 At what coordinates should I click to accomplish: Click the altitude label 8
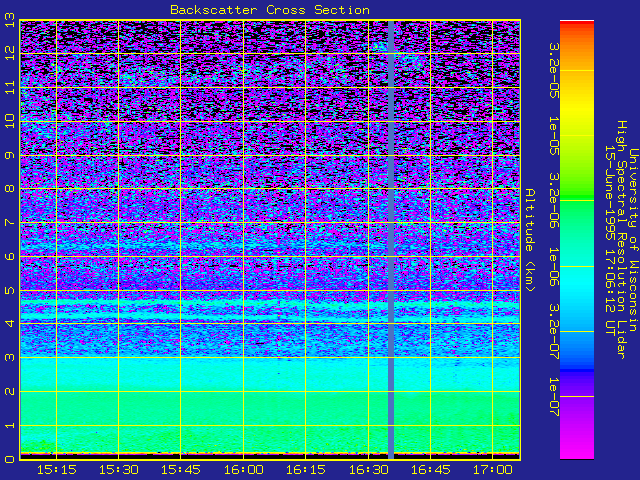pyautogui.click(x=10, y=189)
